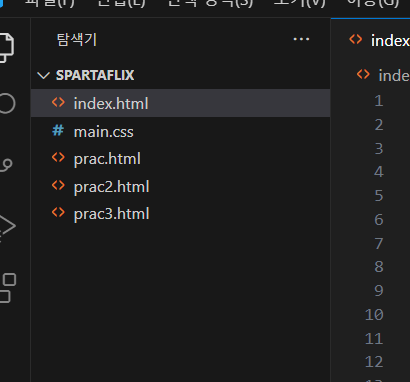Open prac2.html from the explorer
410x382 pixels.
coord(180,186)
